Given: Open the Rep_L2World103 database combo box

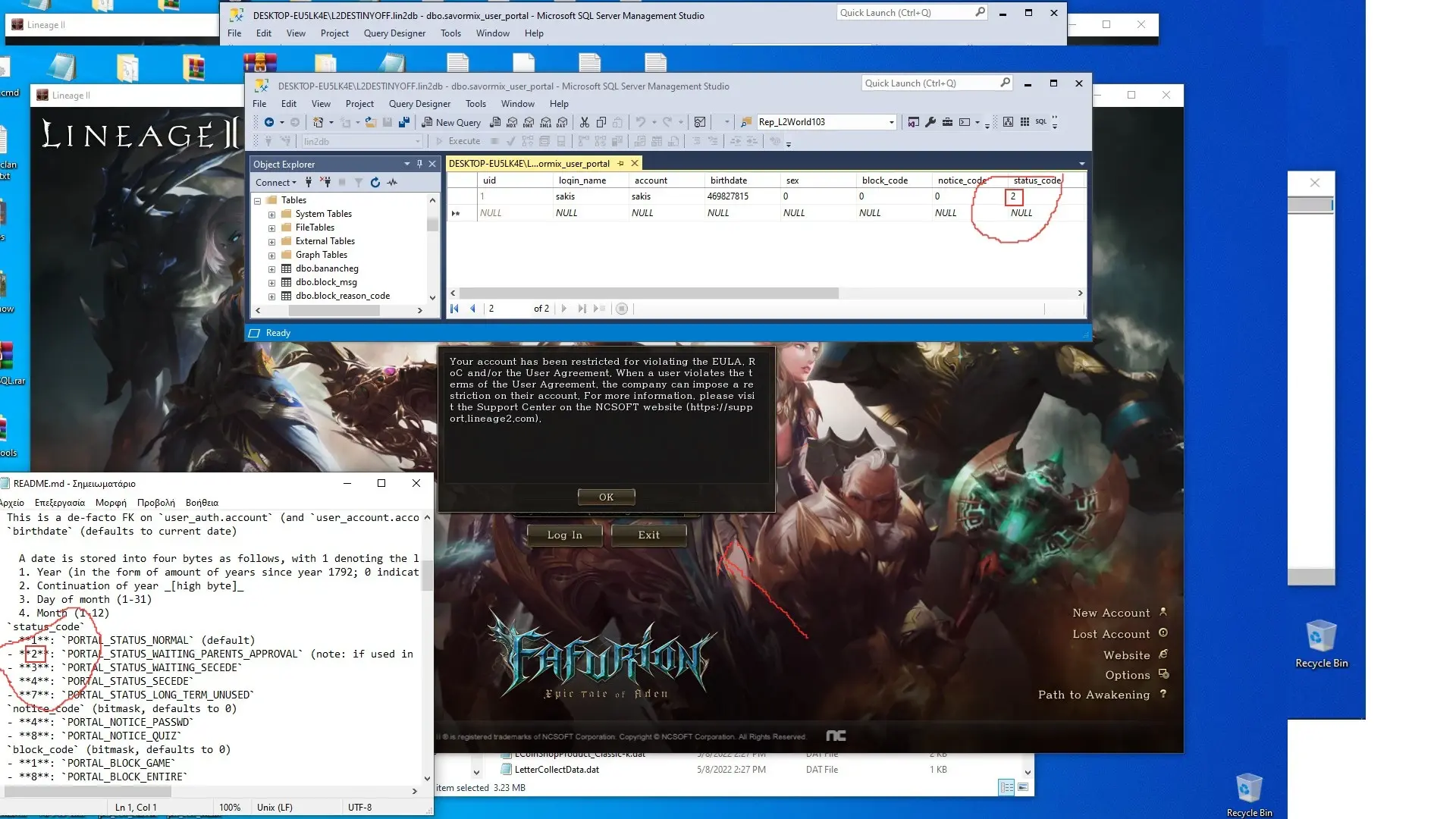Looking at the screenshot, I should click(827, 122).
